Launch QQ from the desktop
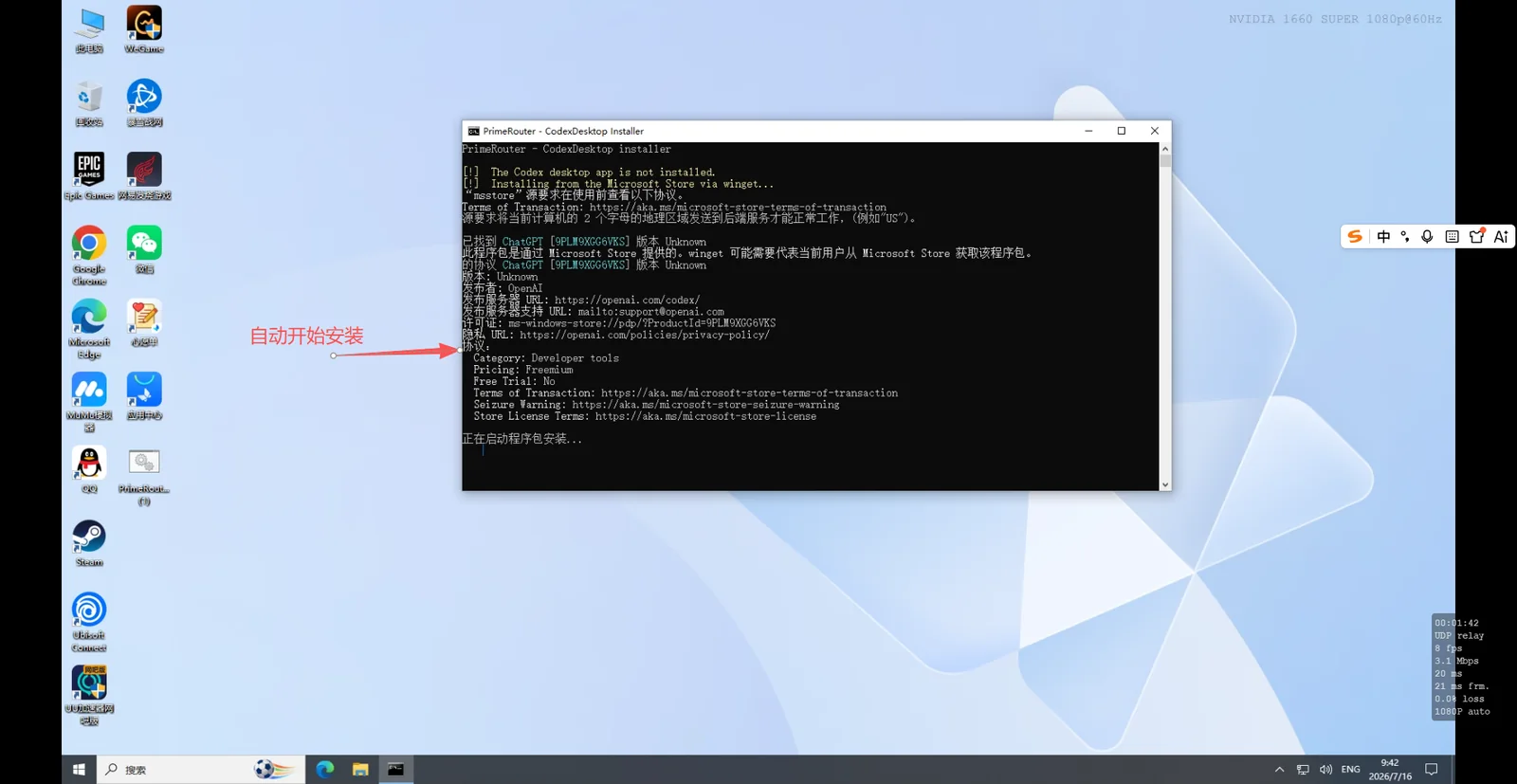This screenshot has width=1517, height=784. 89,470
